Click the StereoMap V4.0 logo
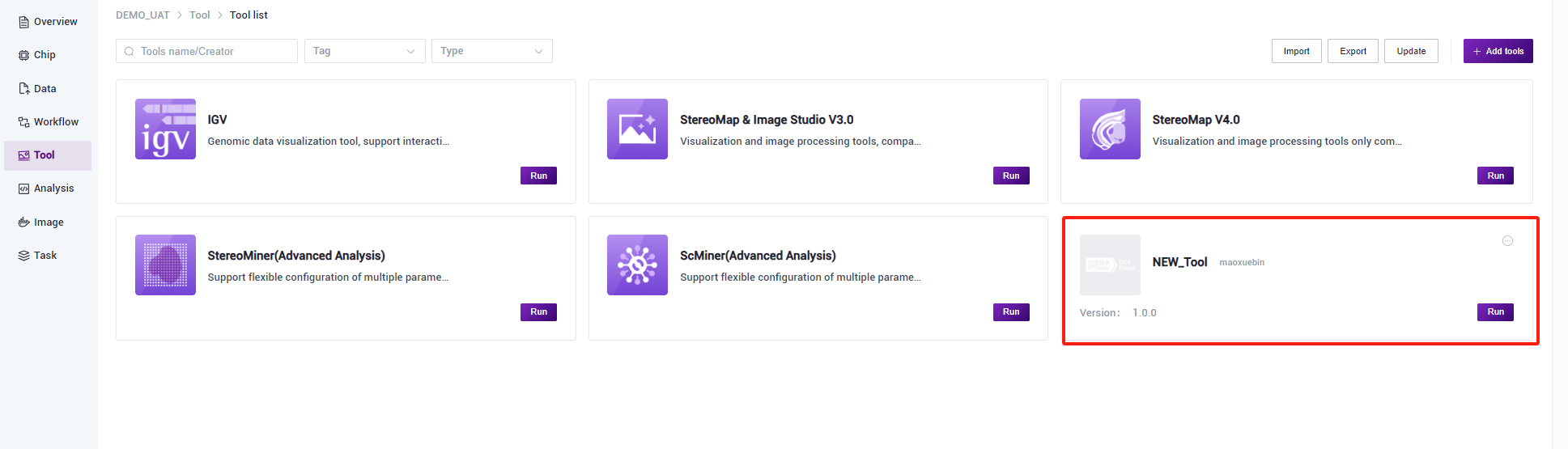The width and height of the screenshot is (1568, 449). (1110, 129)
